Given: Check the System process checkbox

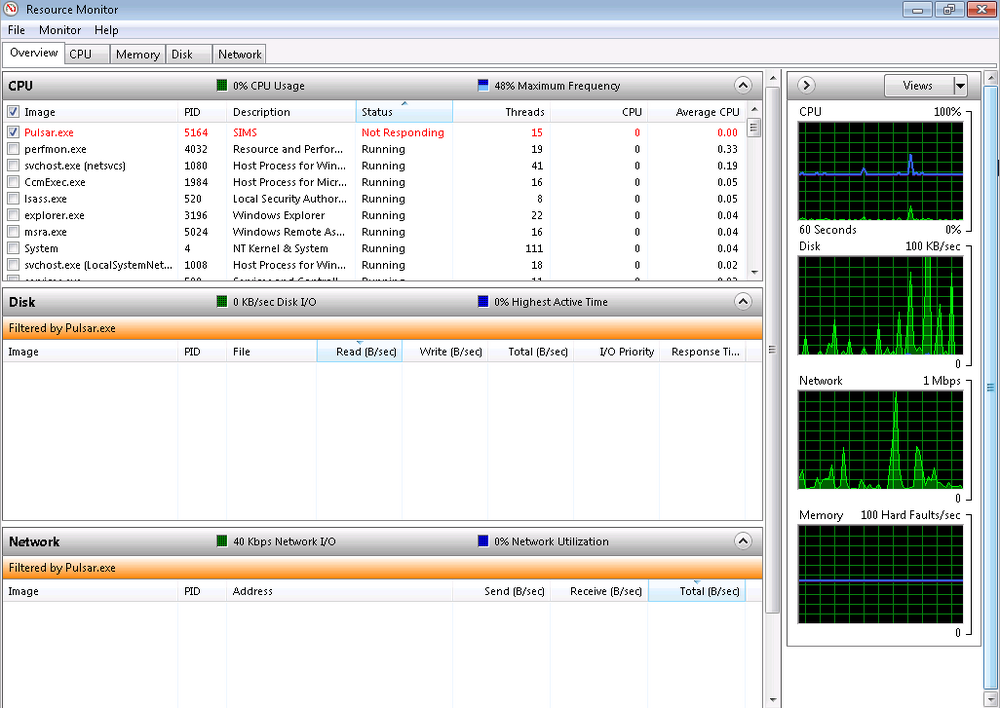Looking at the screenshot, I should [13, 248].
